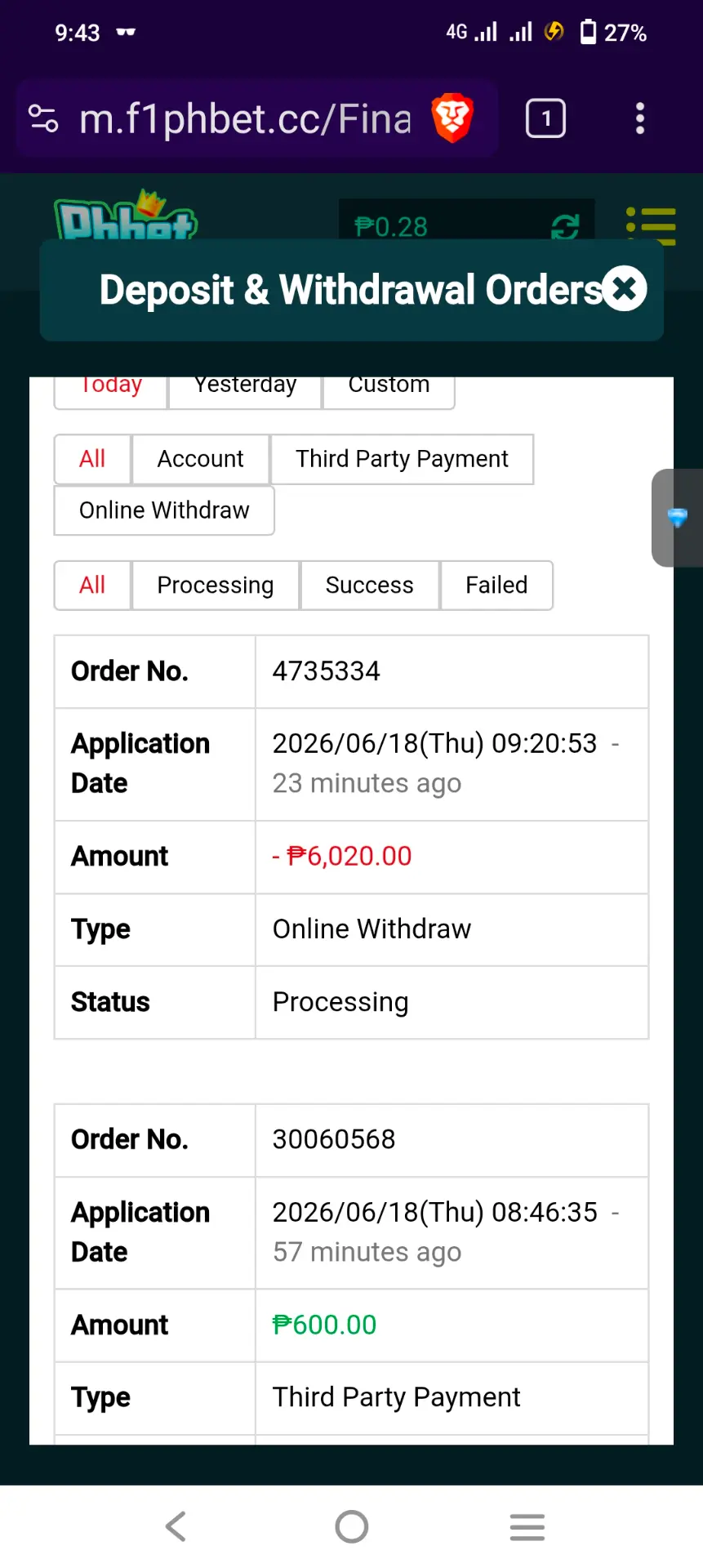Select All in the status filter row
The width and height of the screenshot is (703, 1568).
pos(92,585)
